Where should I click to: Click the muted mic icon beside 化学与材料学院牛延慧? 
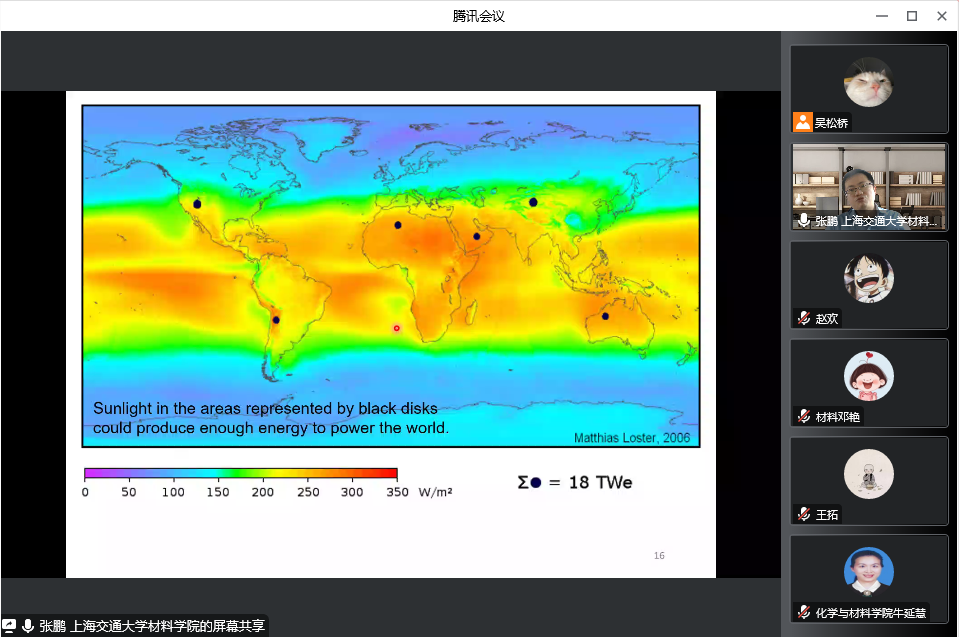tap(803, 612)
